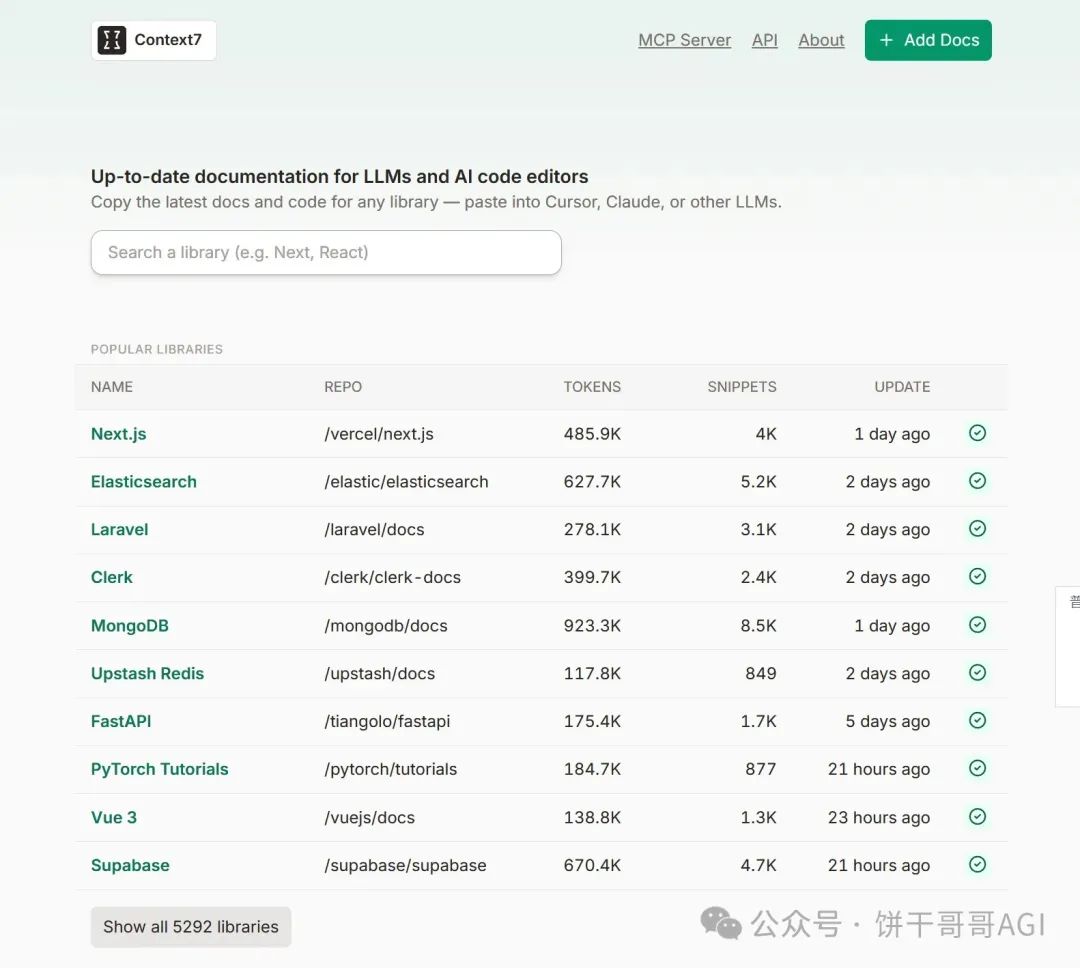Click the 877 snippets value

point(760,769)
